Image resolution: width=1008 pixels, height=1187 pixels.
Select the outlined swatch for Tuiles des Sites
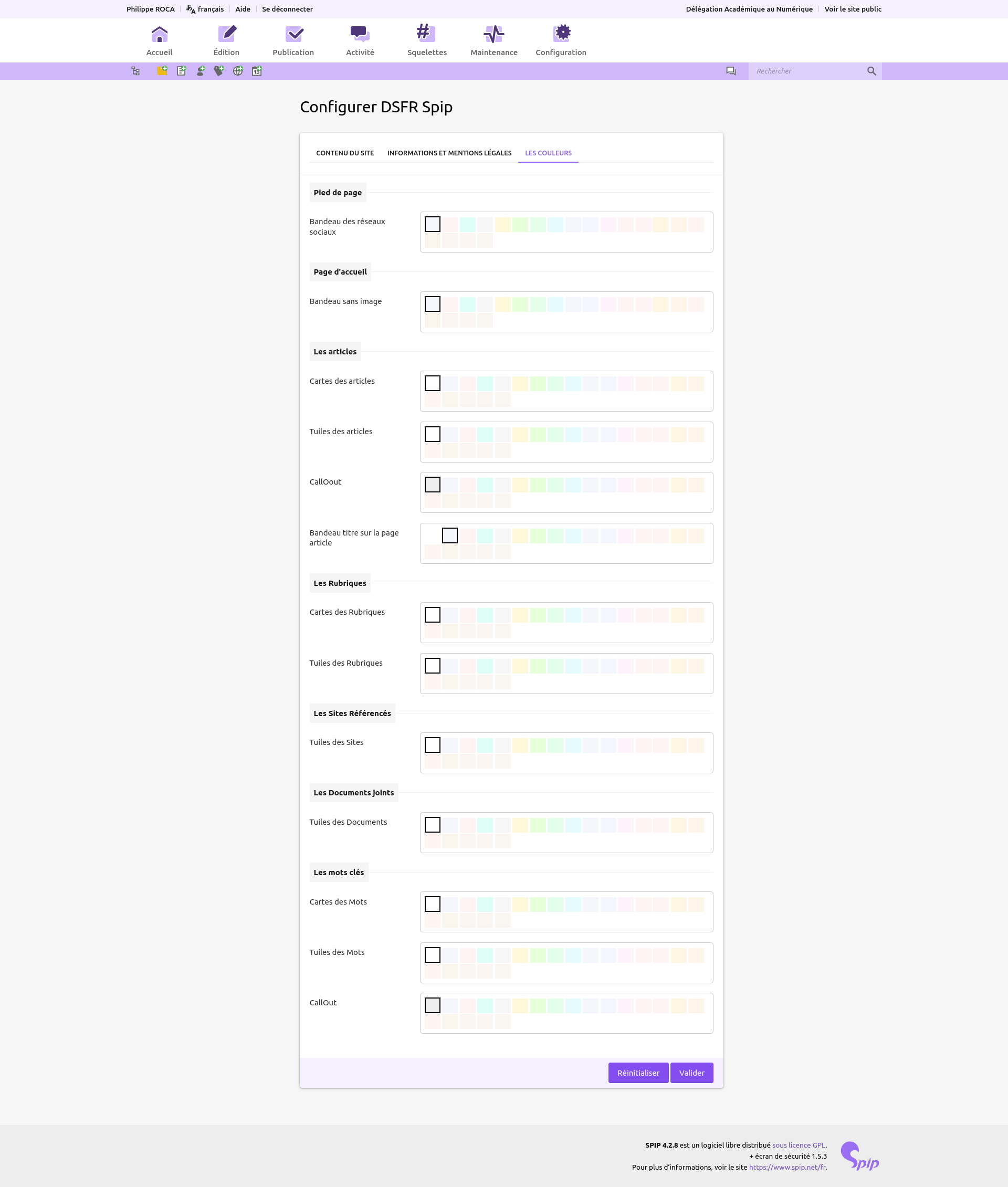tap(433, 744)
